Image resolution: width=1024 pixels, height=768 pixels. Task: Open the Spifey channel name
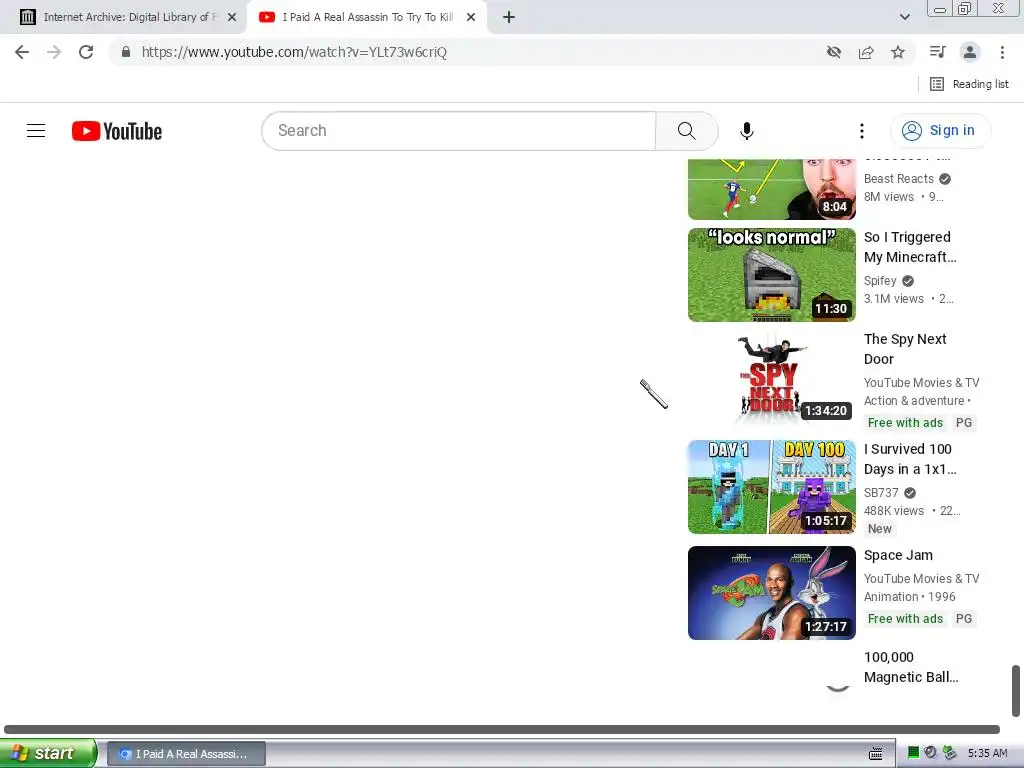click(880, 281)
